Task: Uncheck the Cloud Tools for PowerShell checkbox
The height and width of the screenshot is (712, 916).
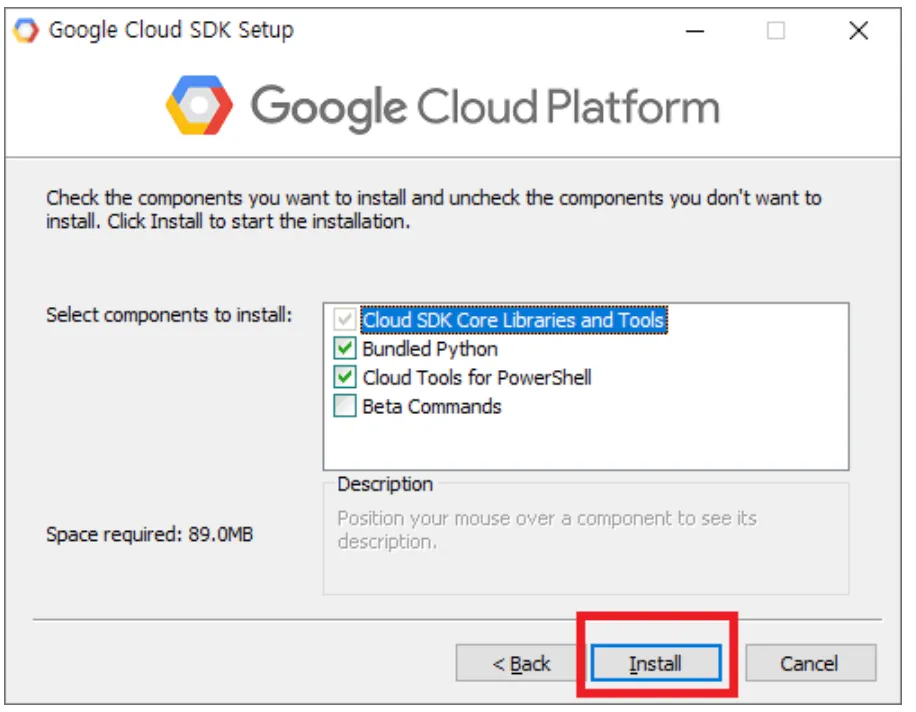Action: (x=345, y=378)
